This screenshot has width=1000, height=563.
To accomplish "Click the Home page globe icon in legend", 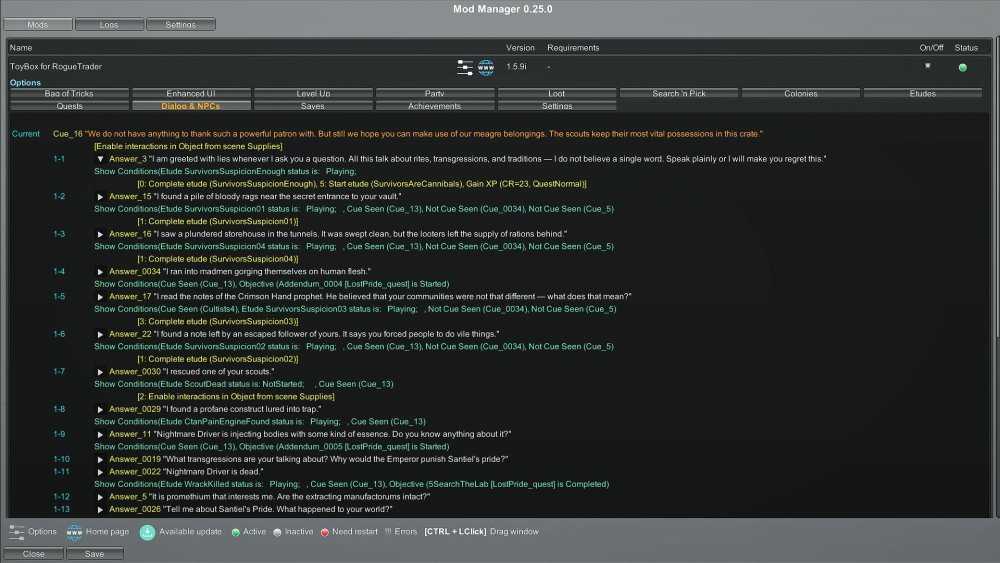I will 74,532.
